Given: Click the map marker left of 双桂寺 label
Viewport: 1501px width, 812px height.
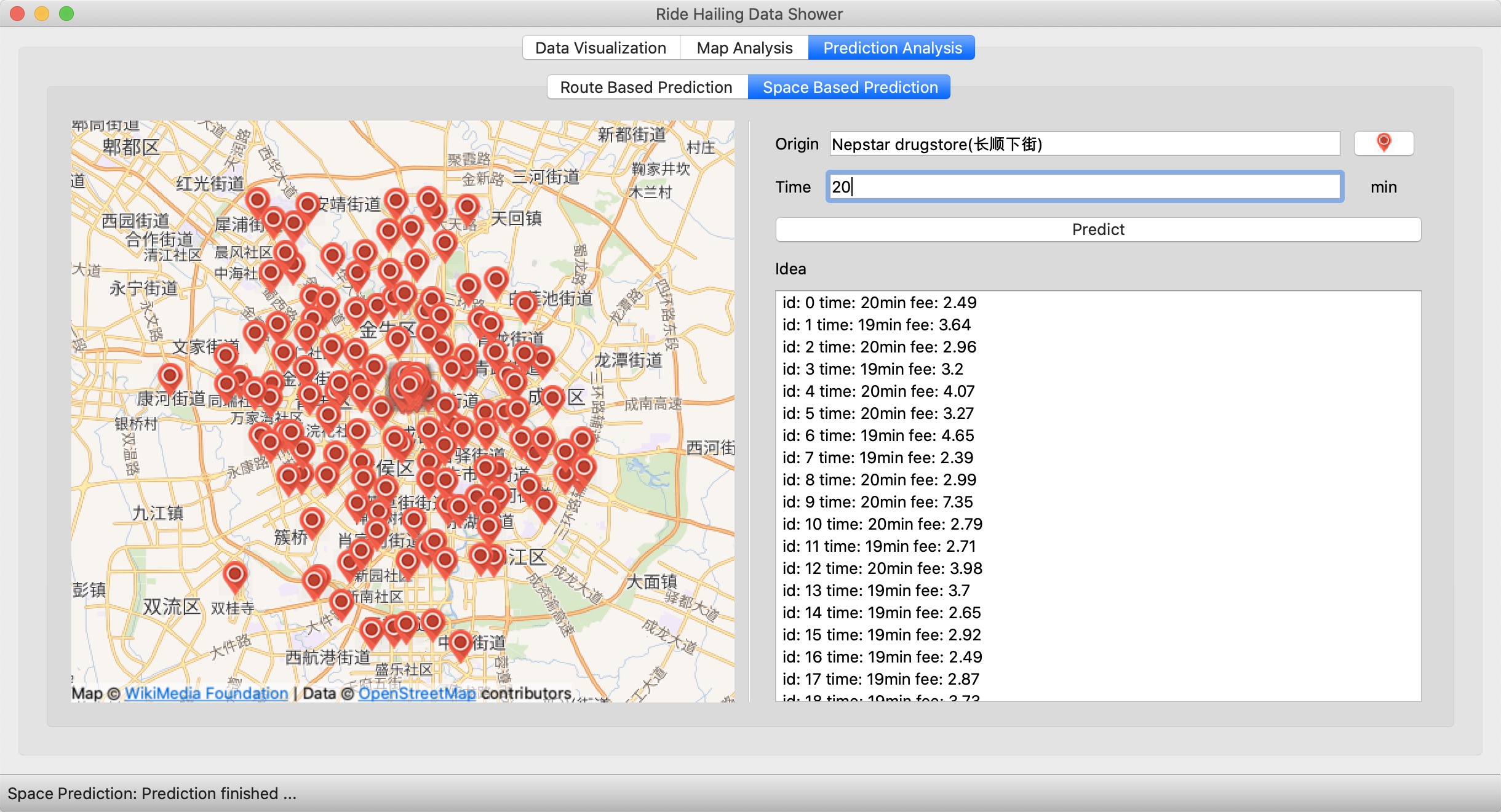Looking at the screenshot, I should (234, 575).
